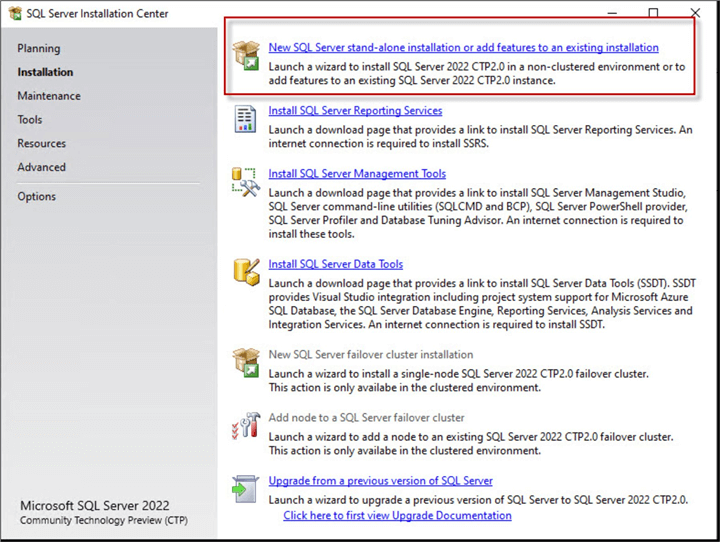Click the SSDT Visual Studio integration description
Image resolution: width=720 pixels, height=542 pixels.
(482, 304)
